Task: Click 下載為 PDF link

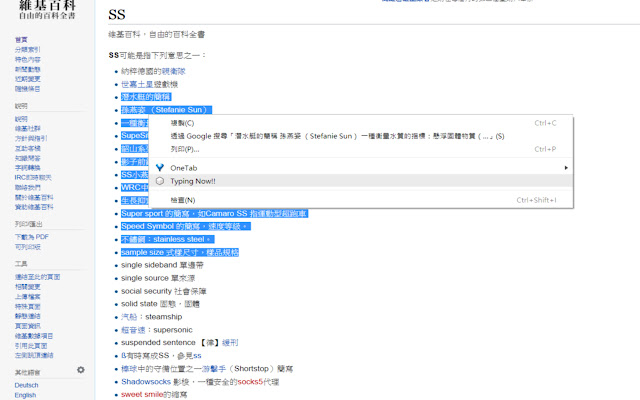Action: tap(31, 237)
